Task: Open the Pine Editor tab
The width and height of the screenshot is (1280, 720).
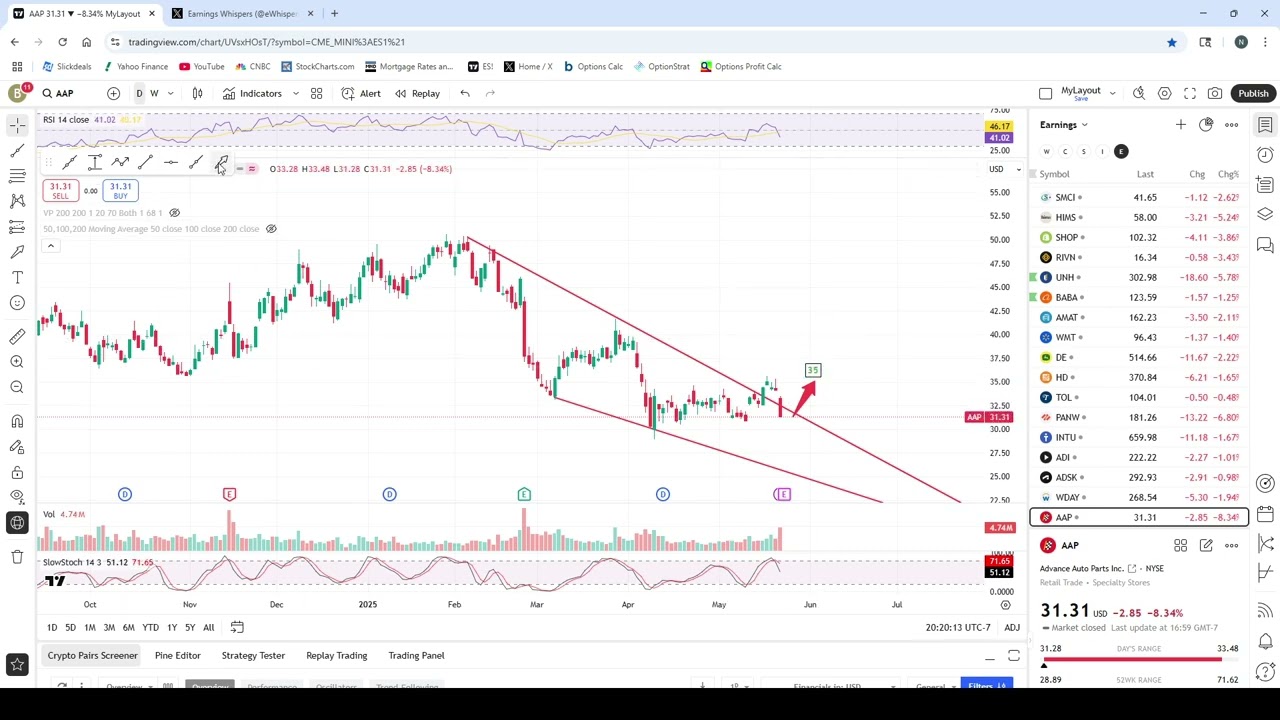Action: (x=177, y=655)
